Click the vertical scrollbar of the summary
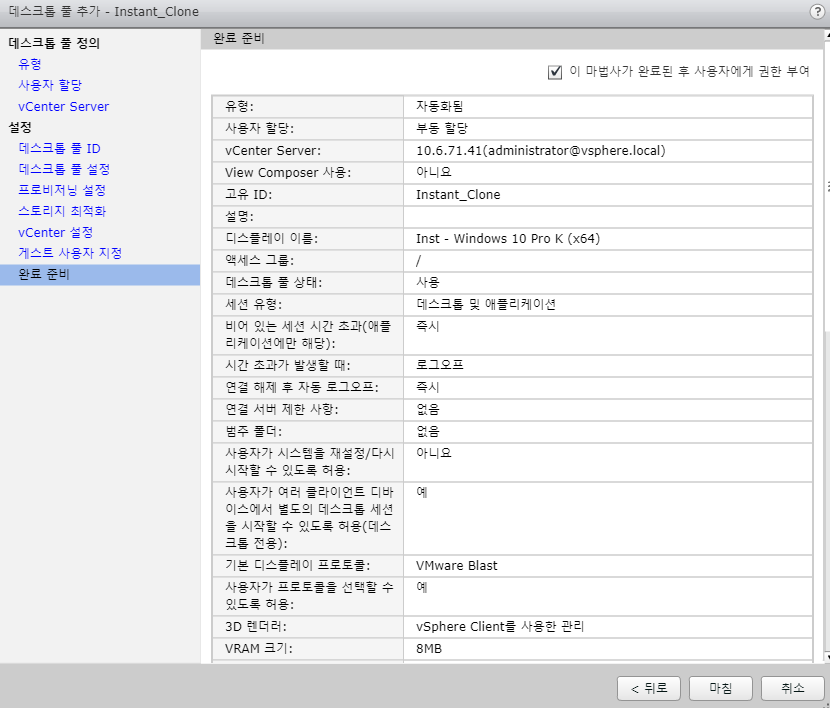Screen dimensions: 830x708 point(827,344)
